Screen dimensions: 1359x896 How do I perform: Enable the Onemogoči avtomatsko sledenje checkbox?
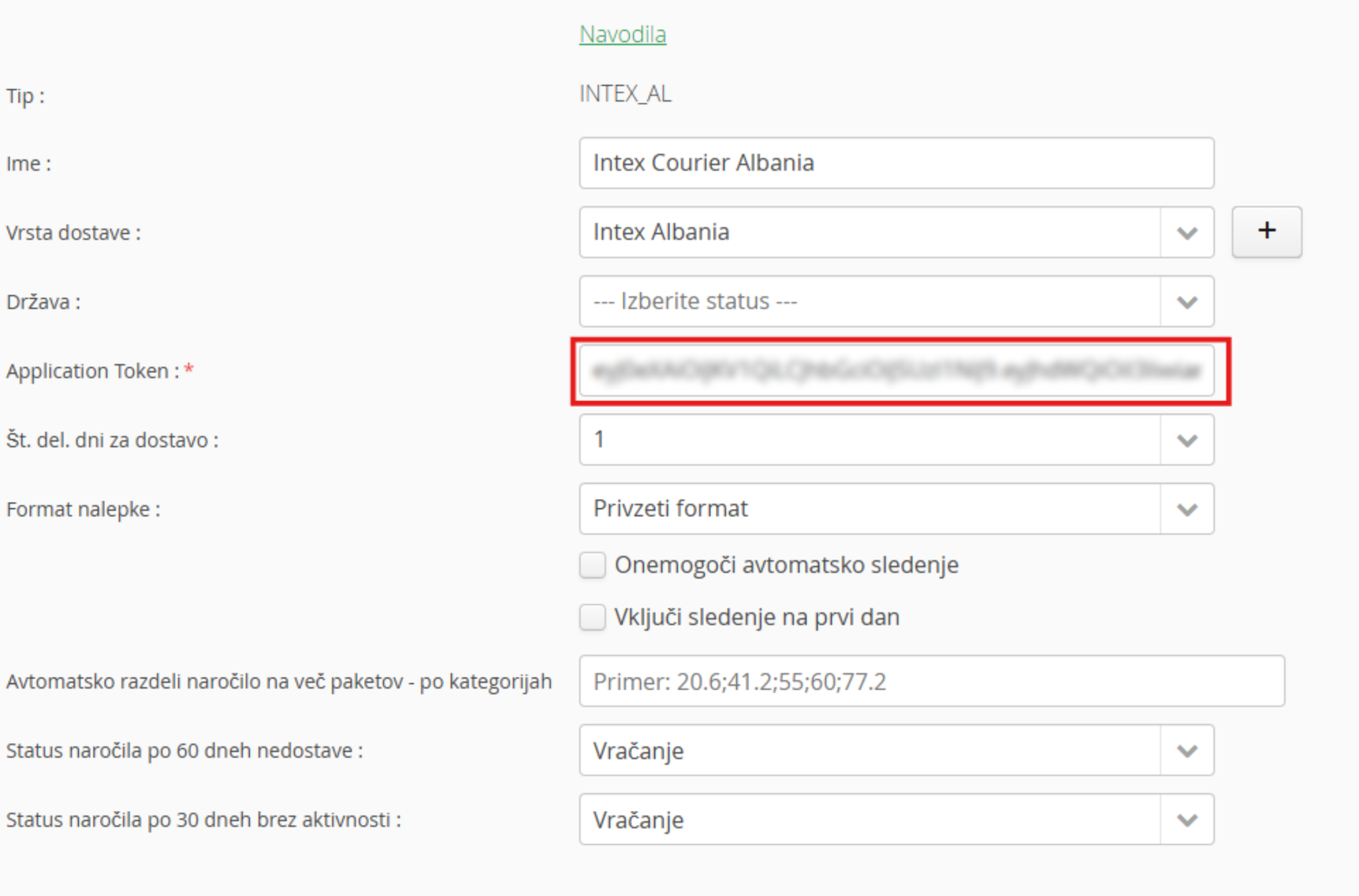coord(593,565)
